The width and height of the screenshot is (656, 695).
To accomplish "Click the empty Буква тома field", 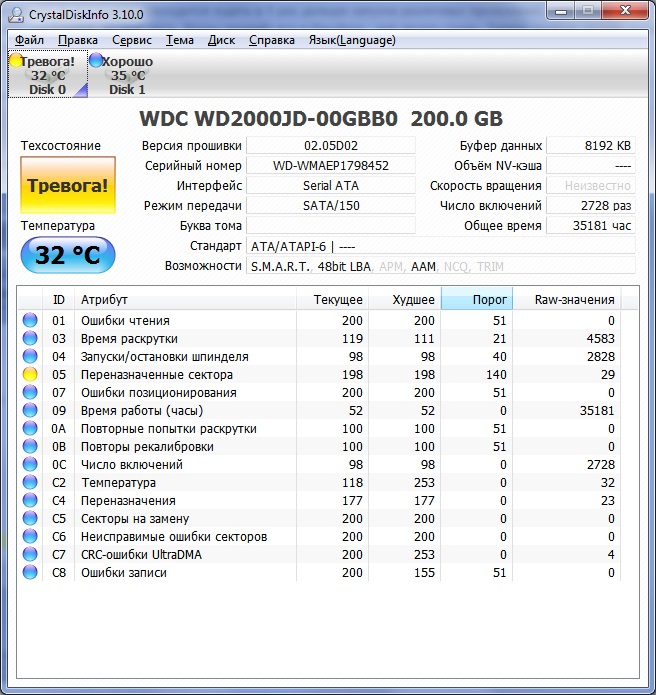I will pos(331,226).
